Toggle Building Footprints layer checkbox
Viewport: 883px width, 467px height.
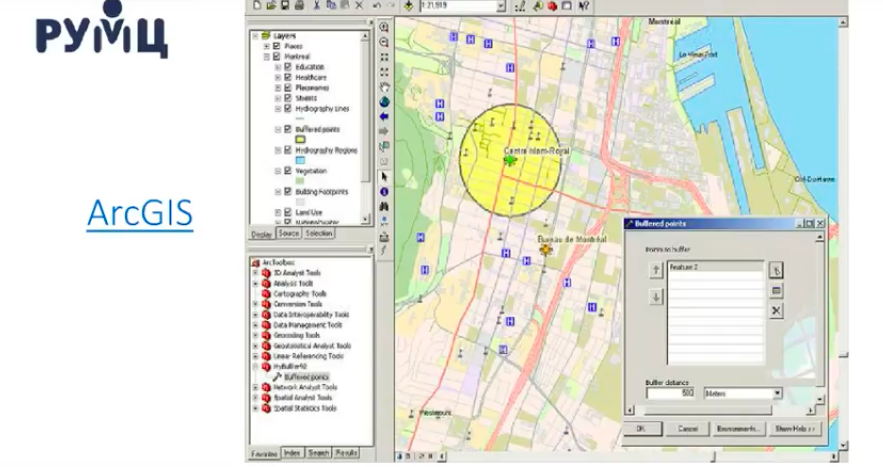point(288,192)
